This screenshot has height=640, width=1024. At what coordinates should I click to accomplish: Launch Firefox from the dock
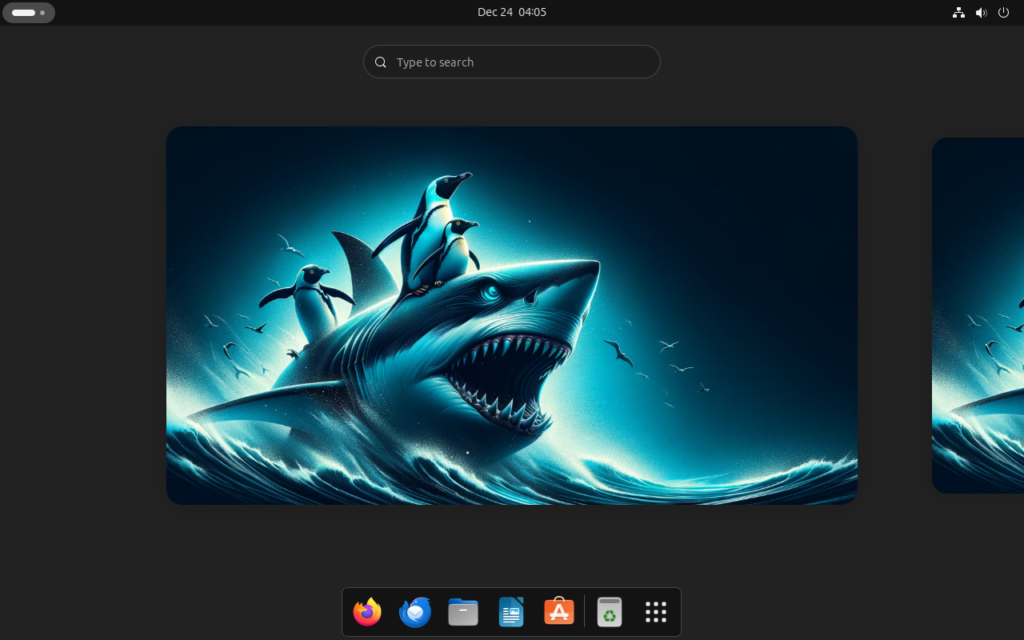367,612
